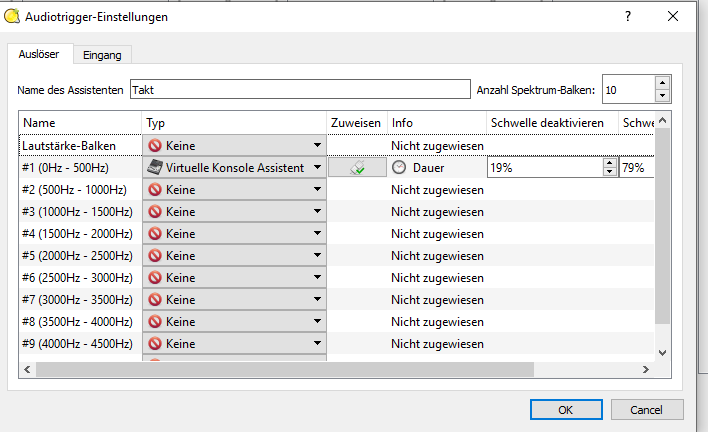
Task: Select the Auslöser tab
Action: click(x=37, y=55)
